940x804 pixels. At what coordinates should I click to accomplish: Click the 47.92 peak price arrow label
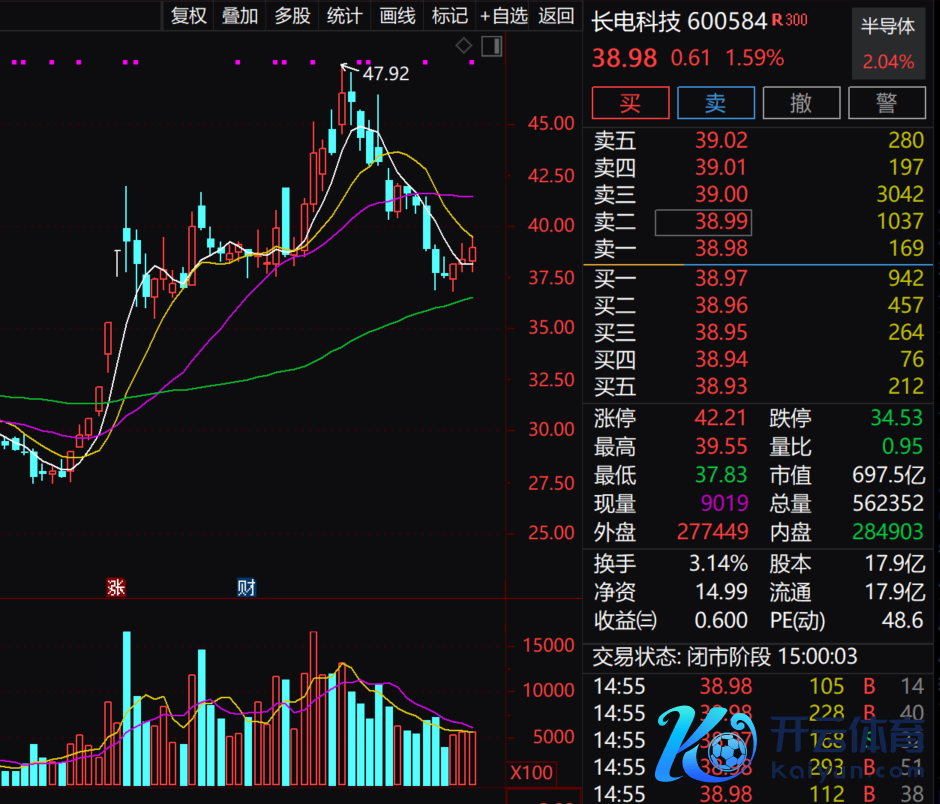coord(385,73)
